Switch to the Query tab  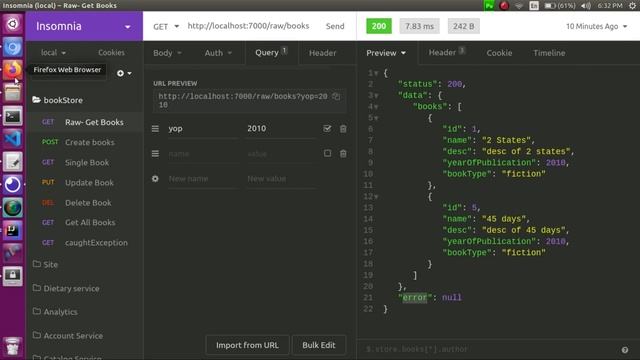[x=271, y=53]
